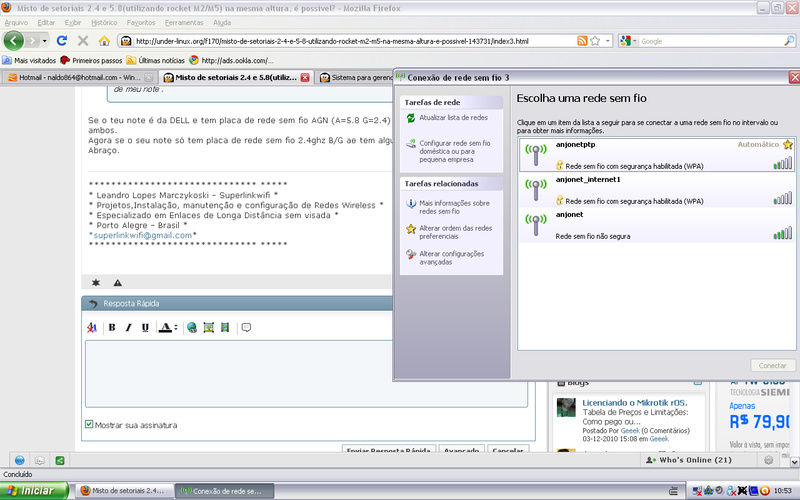Click Configurar rede sem fio doméstica
800x500 pixels.
point(455,151)
